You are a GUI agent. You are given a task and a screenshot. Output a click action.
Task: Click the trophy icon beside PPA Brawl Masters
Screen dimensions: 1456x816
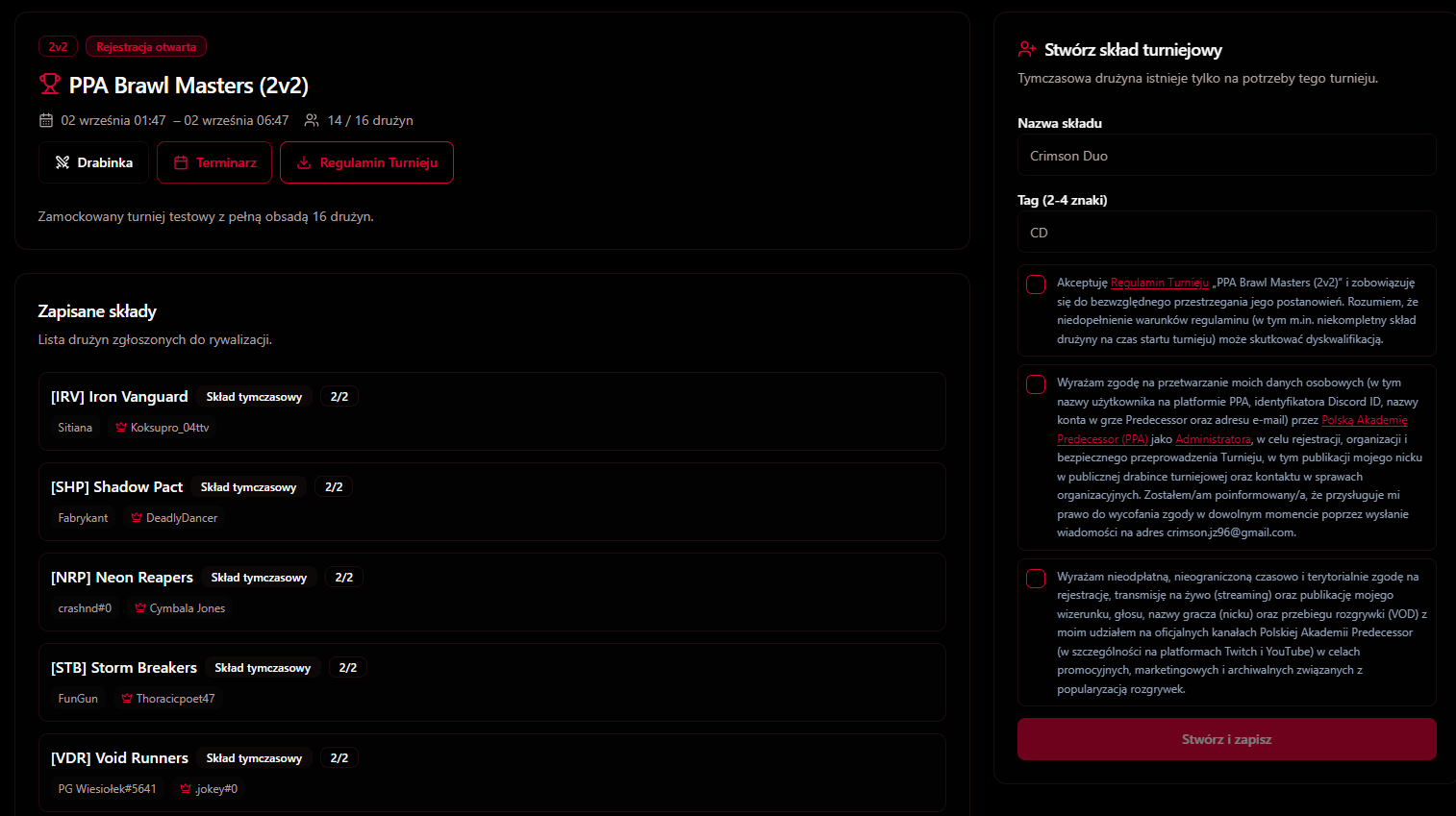[x=49, y=85]
